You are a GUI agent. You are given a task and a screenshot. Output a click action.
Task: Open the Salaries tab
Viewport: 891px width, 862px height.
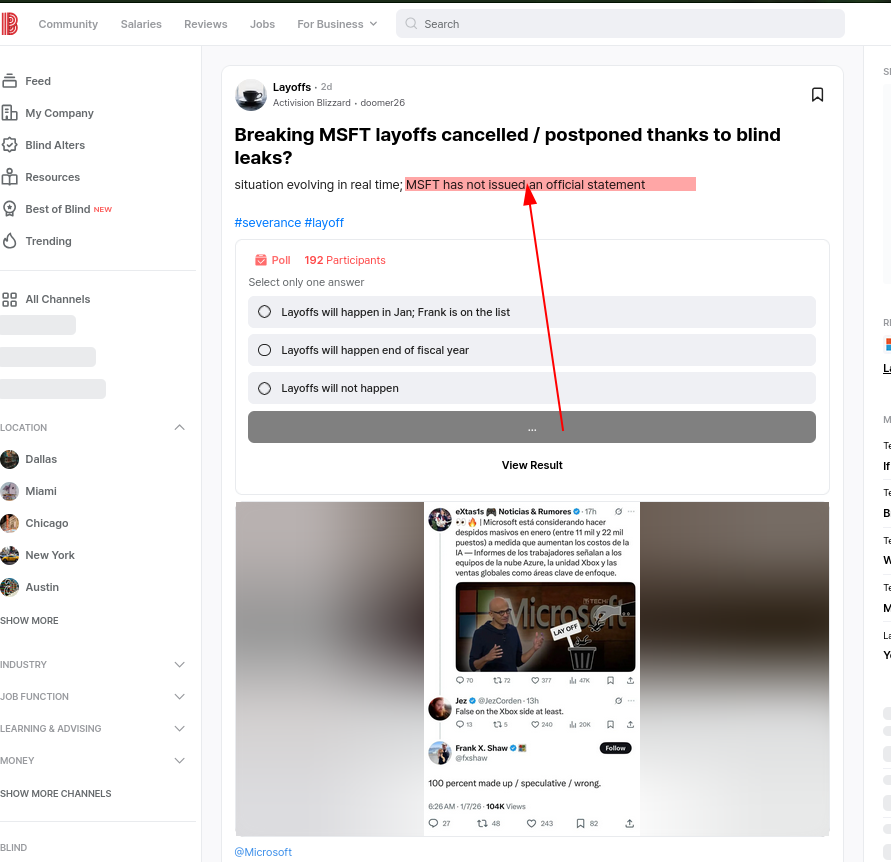(x=141, y=24)
